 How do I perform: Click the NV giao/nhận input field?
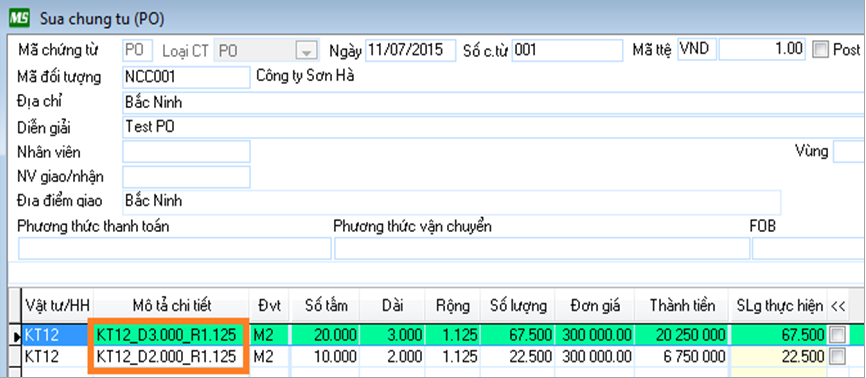pos(186,177)
